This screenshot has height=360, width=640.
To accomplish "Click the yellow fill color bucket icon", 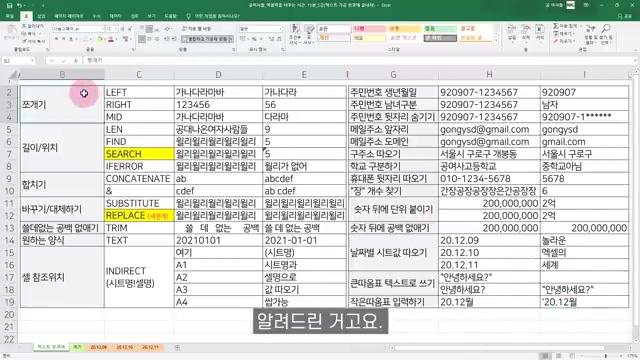I will pos(99,39).
